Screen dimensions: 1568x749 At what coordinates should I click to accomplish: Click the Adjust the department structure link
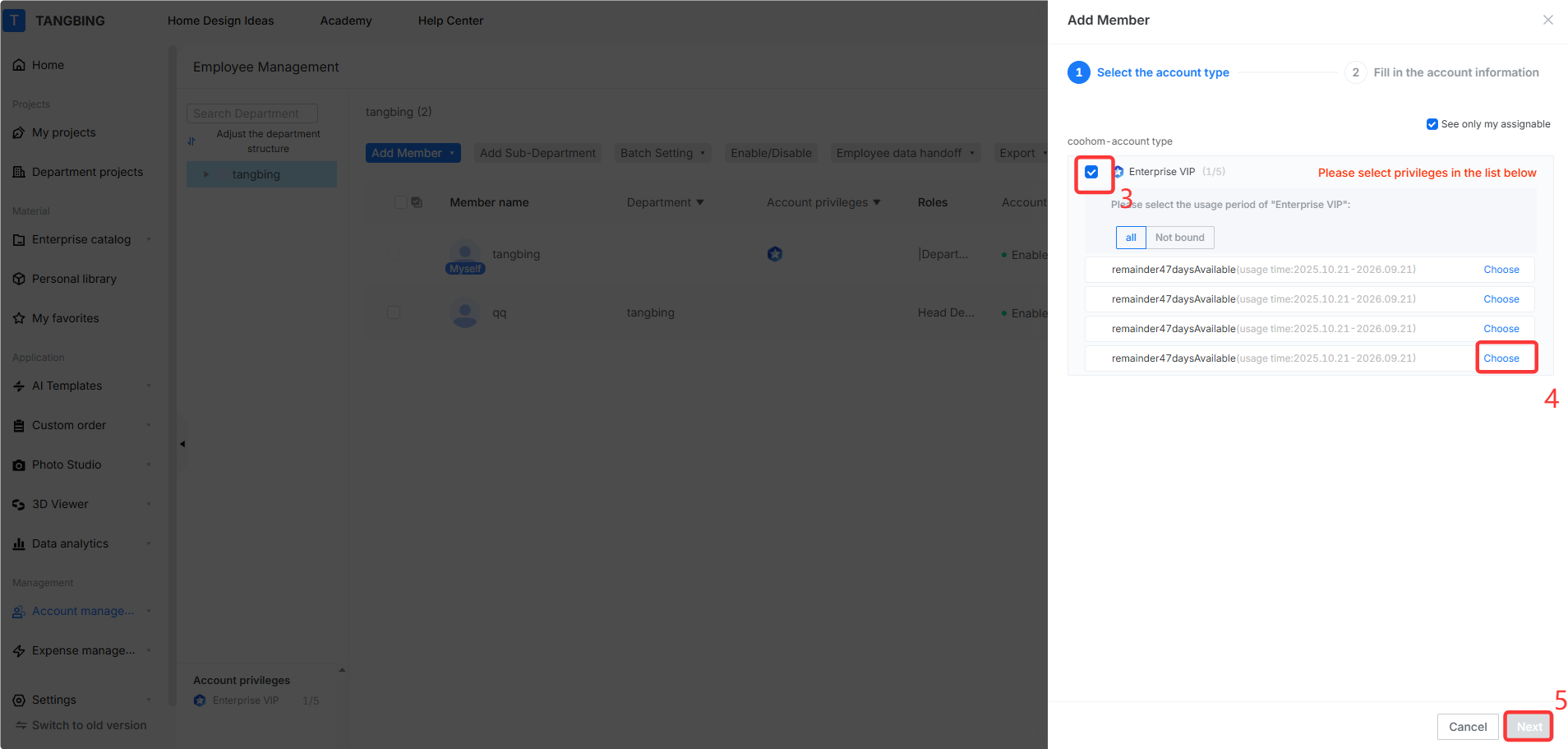pos(268,141)
